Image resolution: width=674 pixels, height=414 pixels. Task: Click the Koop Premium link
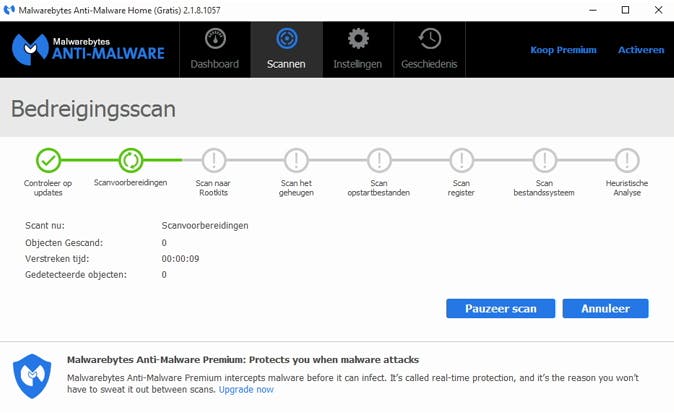(x=564, y=50)
